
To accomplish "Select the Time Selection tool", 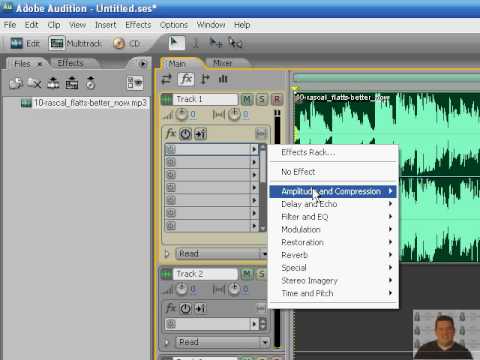I will (196, 43).
